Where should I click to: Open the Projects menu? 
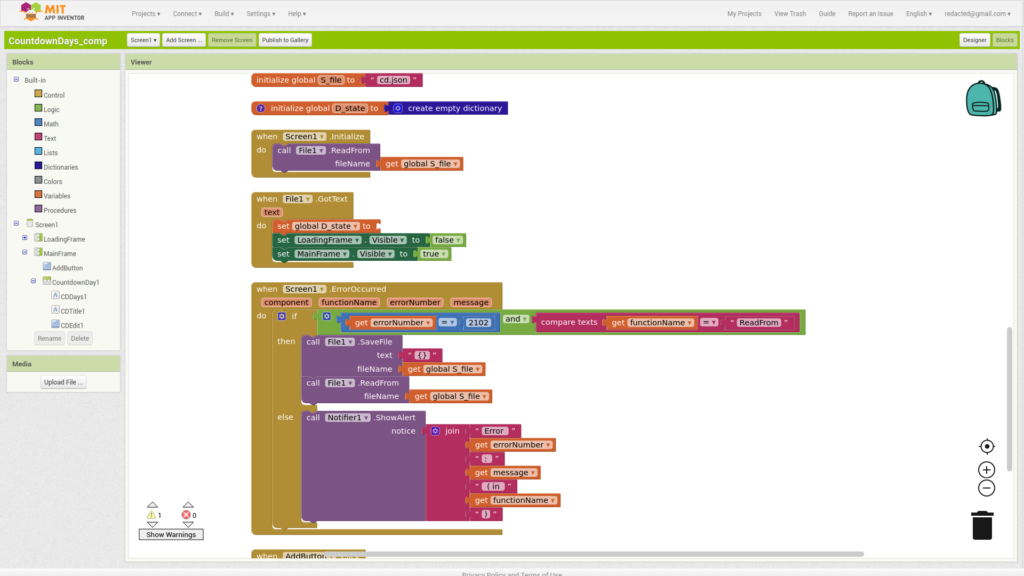click(145, 14)
